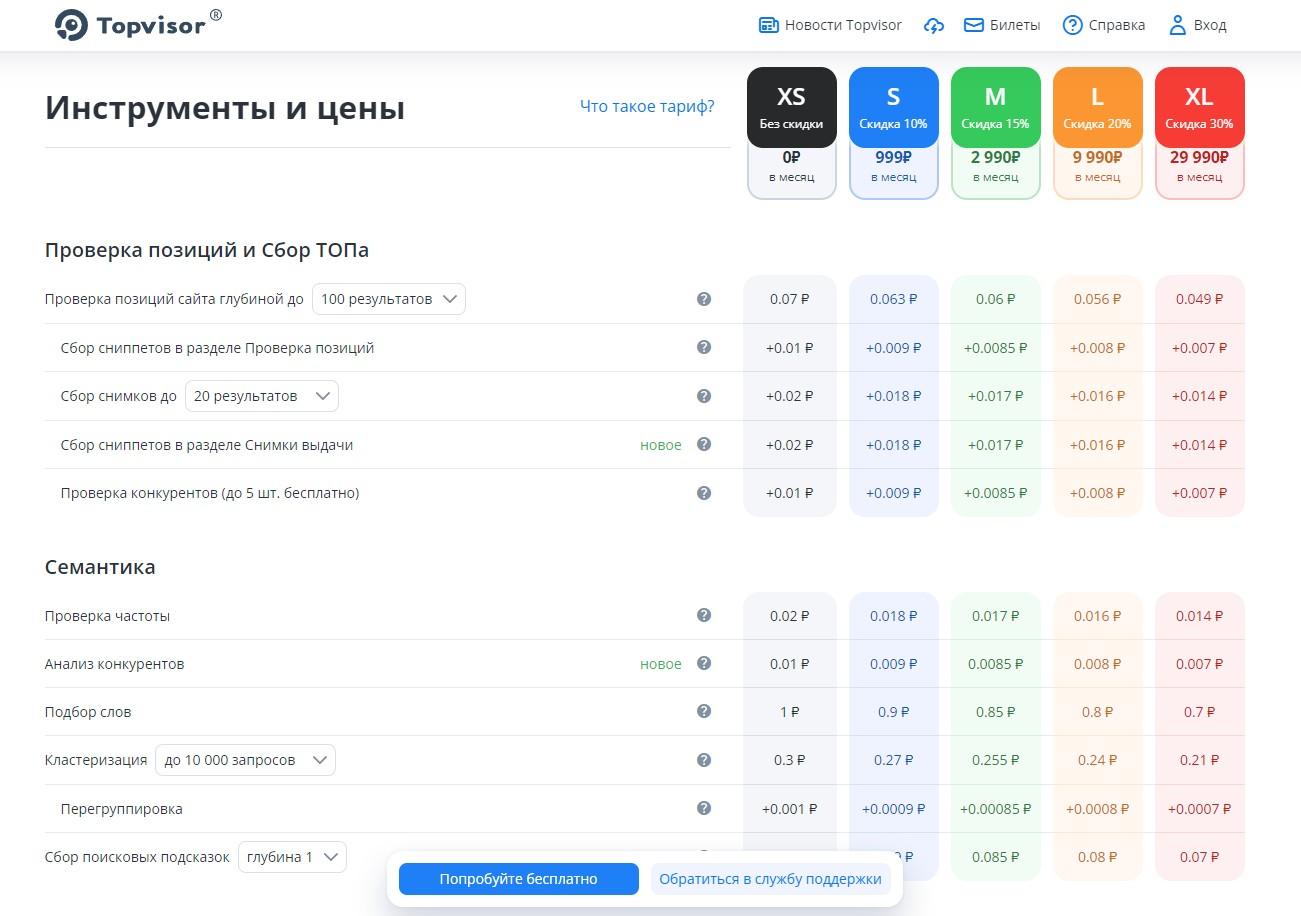Click the 'новое' label in Анализ конкурентов row
The height and width of the screenshot is (916, 1301).
click(x=661, y=664)
